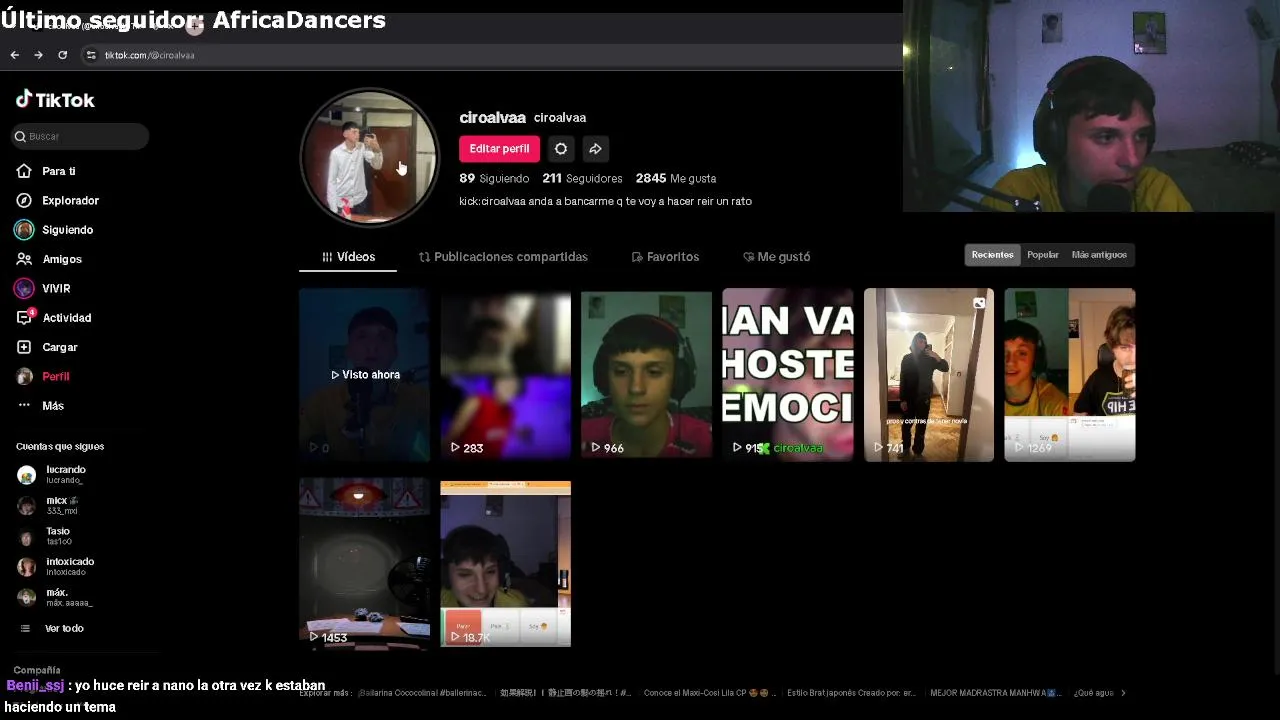Open the video with 915 views
The height and width of the screenshot is (720, 1280).
point(788,375)
